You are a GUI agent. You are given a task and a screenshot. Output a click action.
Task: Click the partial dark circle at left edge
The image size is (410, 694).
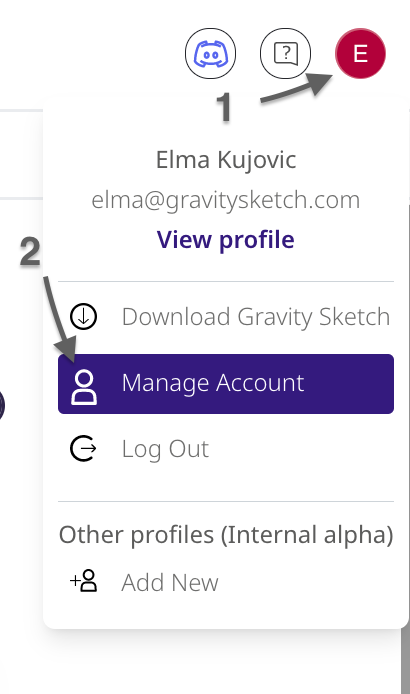coord(2,405)
